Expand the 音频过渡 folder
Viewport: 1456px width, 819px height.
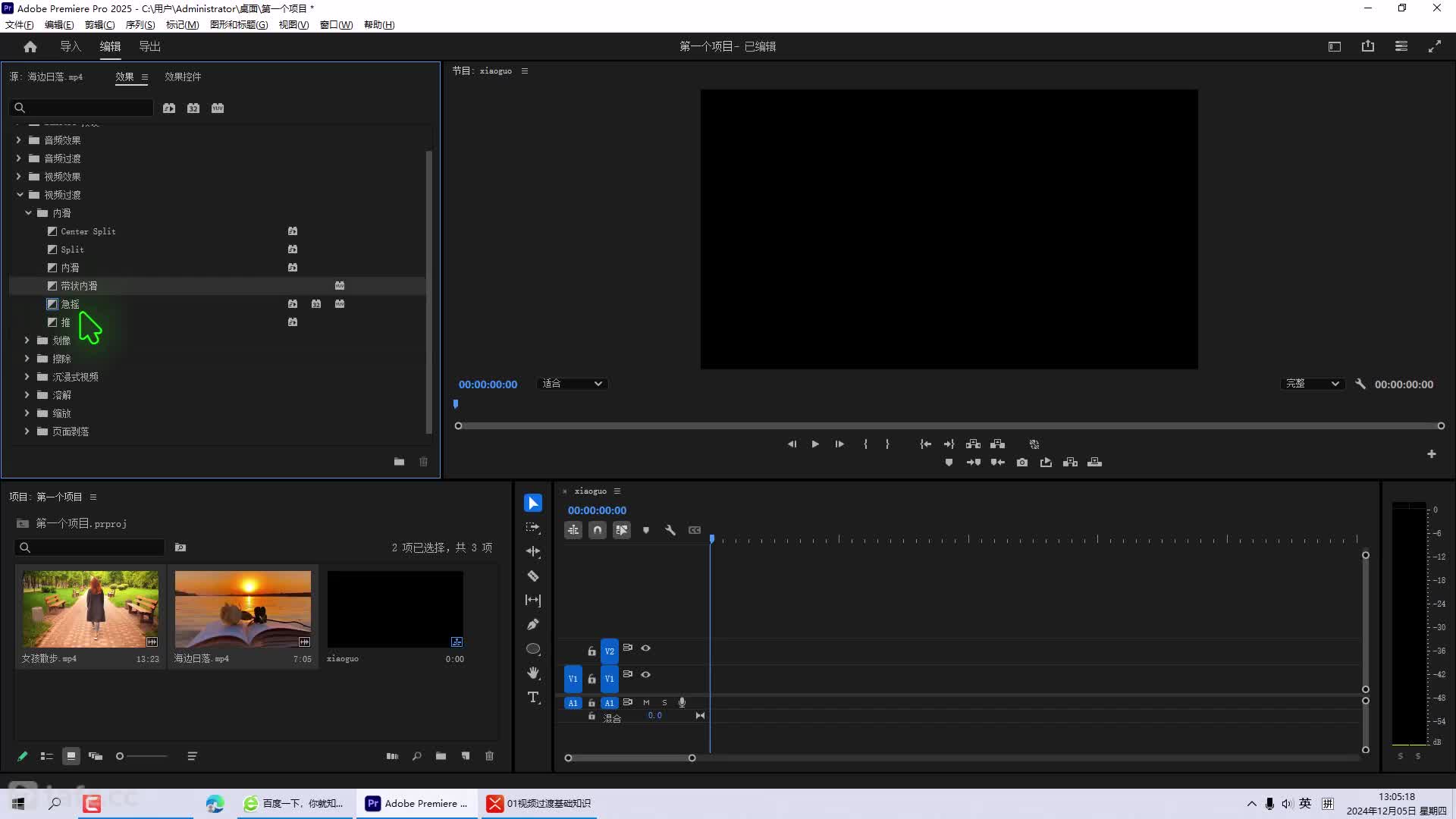pos(19,158)
